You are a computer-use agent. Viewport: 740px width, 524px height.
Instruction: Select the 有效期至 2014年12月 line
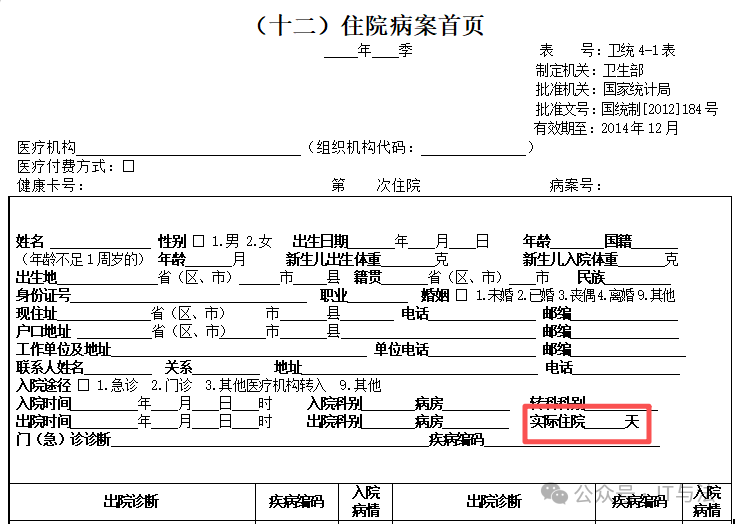(x=606, y=127)
